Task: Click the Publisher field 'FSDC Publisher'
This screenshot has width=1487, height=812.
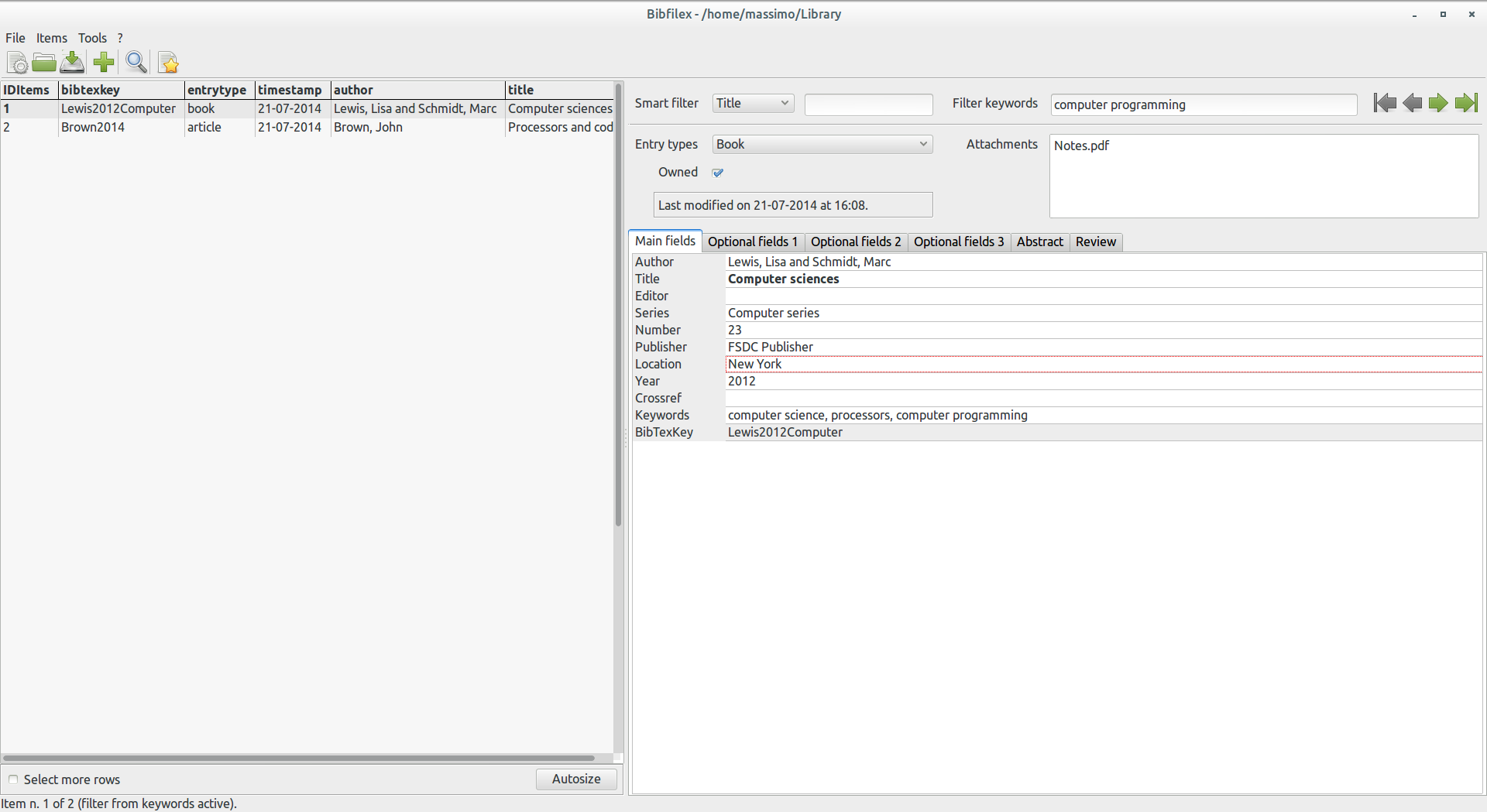Action: click(x=1104, y=347)
